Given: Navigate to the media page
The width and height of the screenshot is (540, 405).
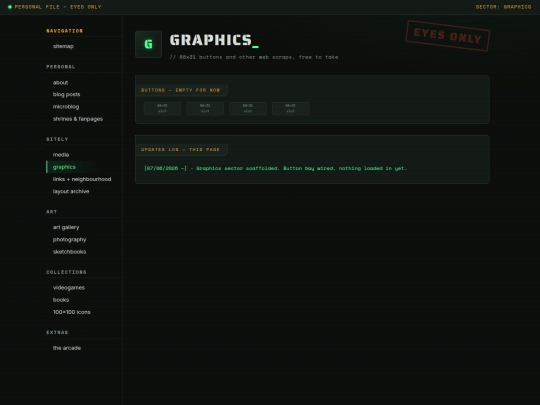Looking at the screenshot, I should pos(61,155).
